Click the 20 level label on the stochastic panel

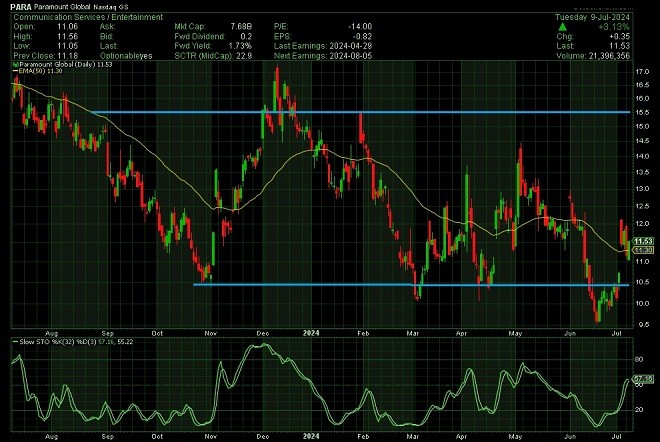639,410
